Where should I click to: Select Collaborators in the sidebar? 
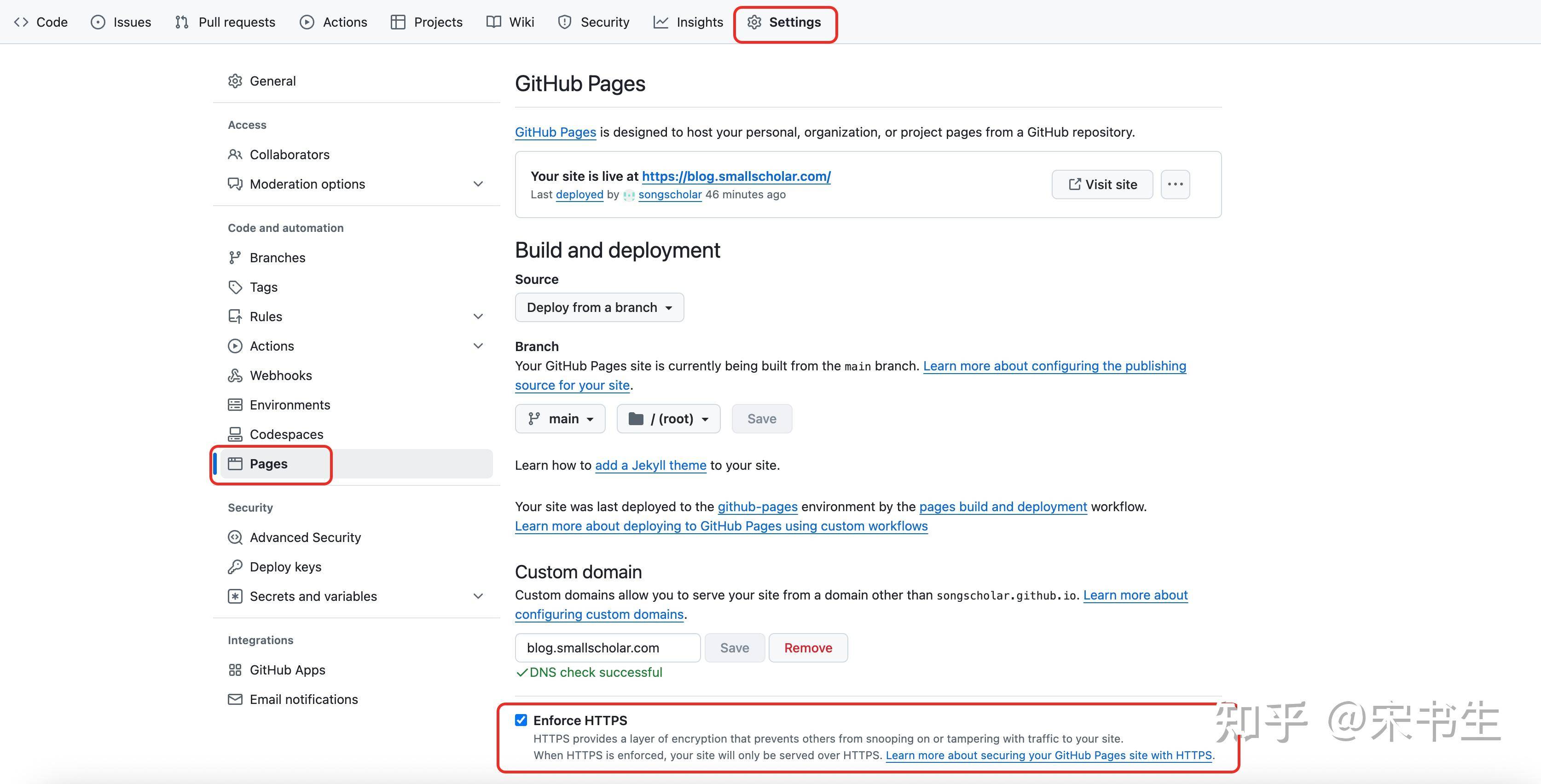tap(357, 154)
